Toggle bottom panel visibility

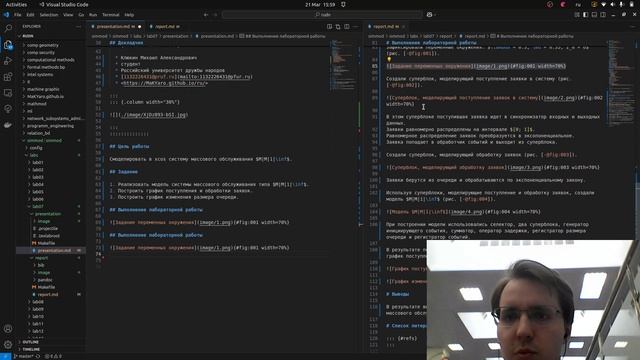pyautogui.click(x=594, y=15)
